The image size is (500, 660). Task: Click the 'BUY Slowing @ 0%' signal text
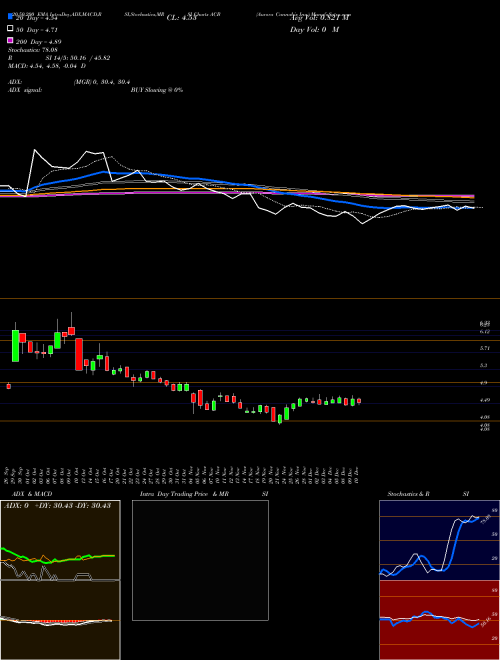coord(157,90)
